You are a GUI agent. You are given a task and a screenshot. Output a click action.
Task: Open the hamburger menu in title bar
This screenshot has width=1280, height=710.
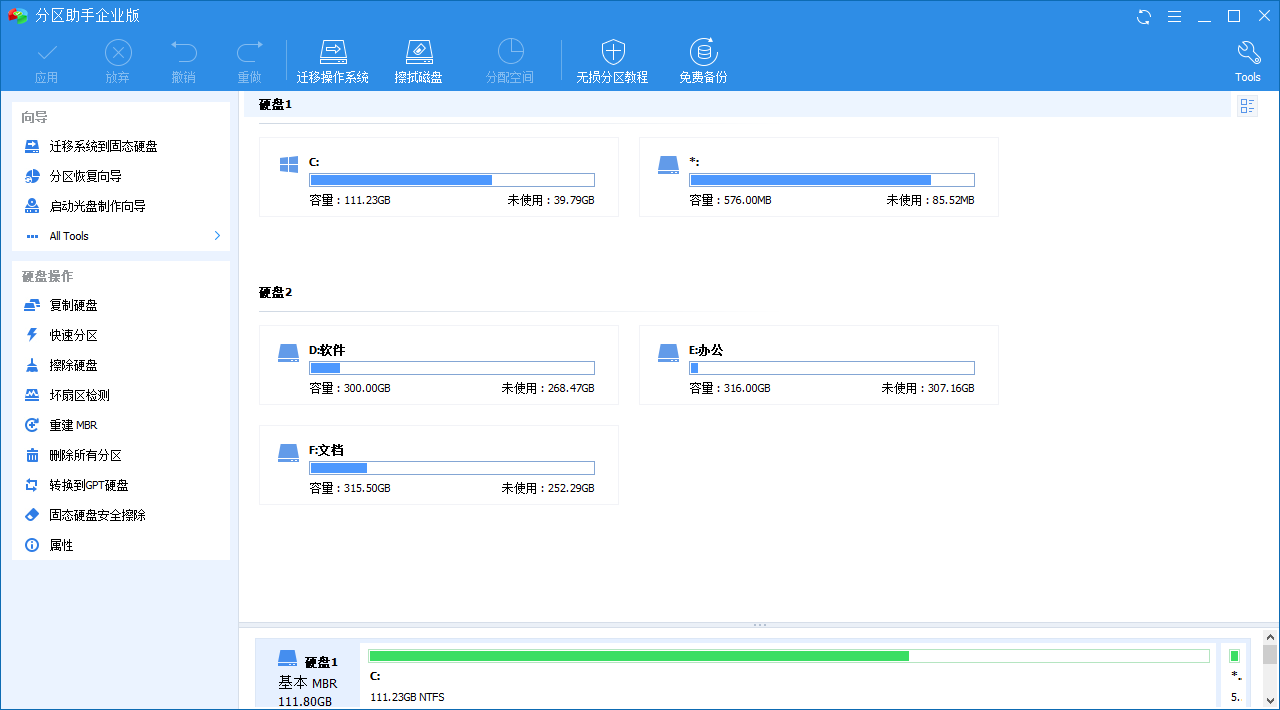[1174, 16]
